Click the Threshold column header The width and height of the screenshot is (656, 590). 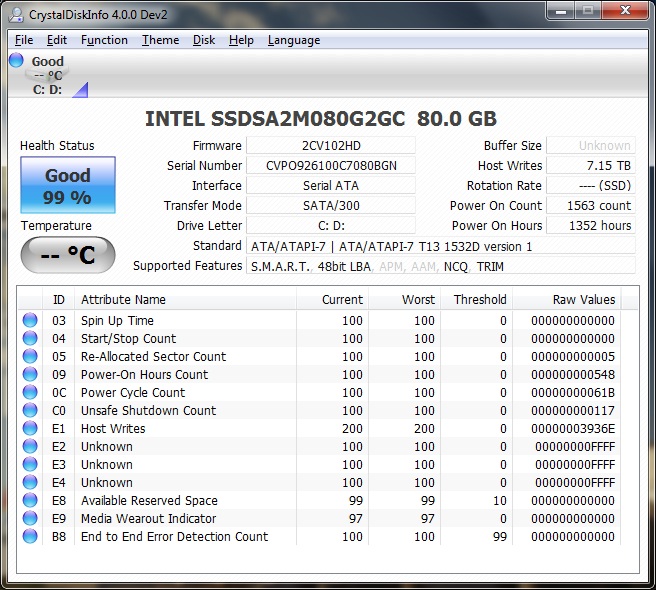477,300
